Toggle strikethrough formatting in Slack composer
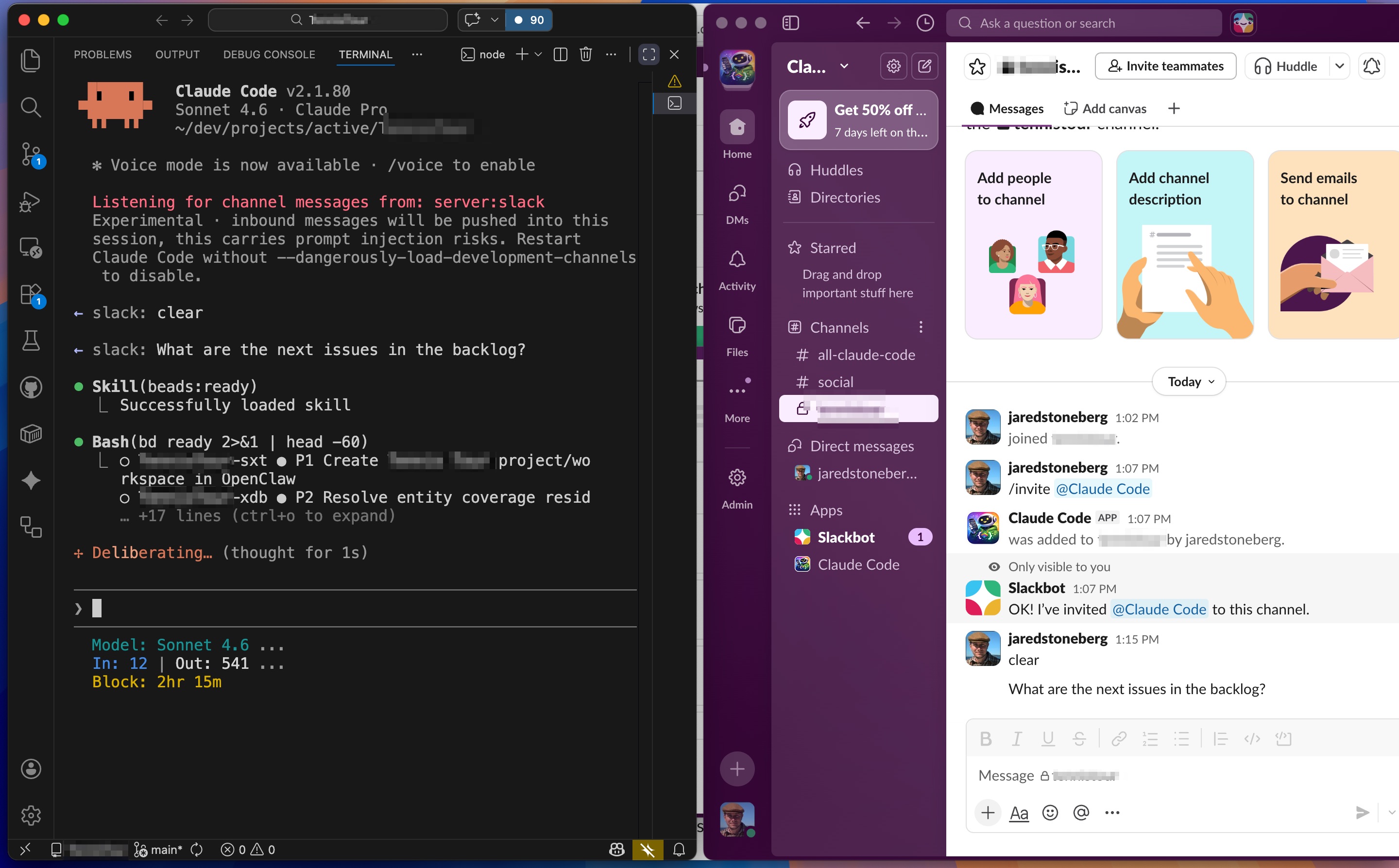This screenshot has height=868, width=1399. pos(1079,738)
